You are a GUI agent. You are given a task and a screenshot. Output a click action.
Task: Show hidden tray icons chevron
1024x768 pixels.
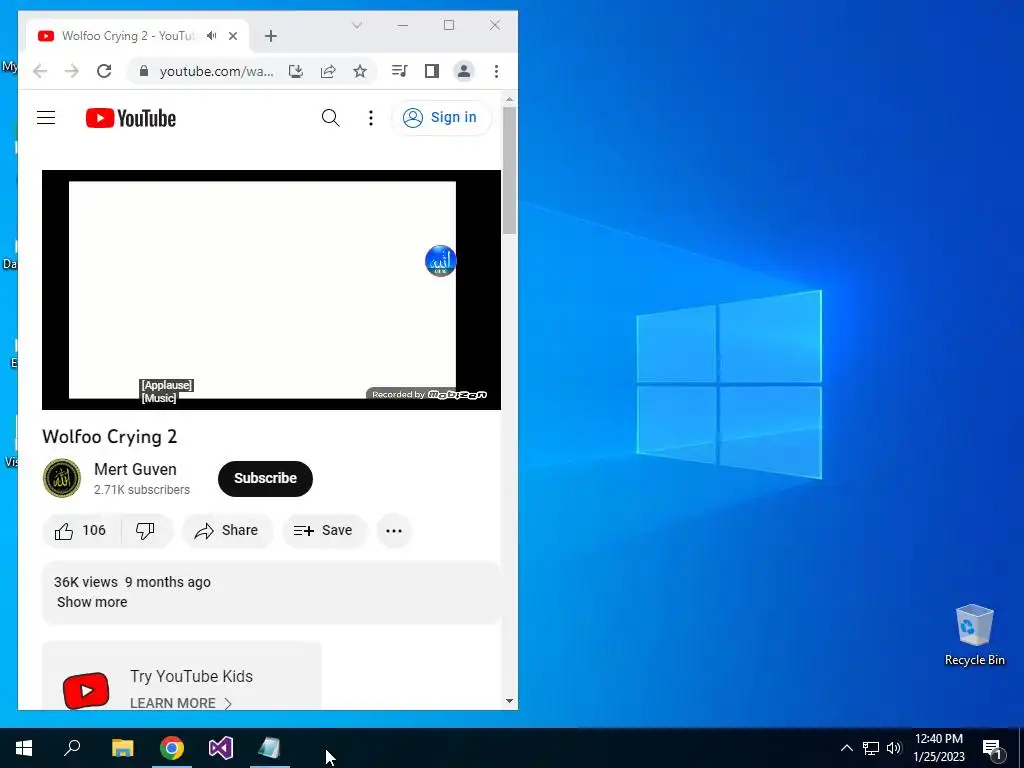click(x=846, y=748)
